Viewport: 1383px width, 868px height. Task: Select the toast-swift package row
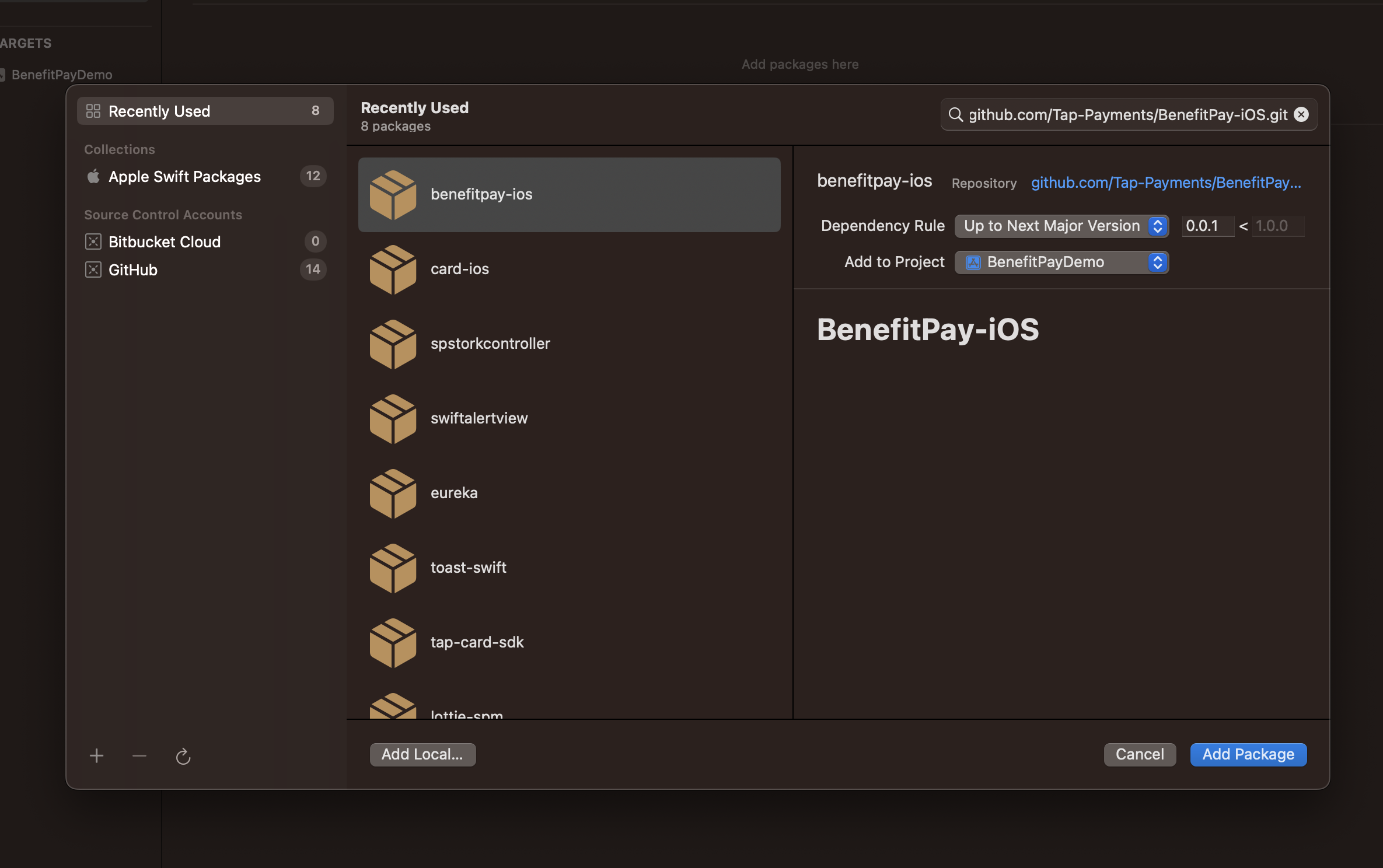click(570, 568)
